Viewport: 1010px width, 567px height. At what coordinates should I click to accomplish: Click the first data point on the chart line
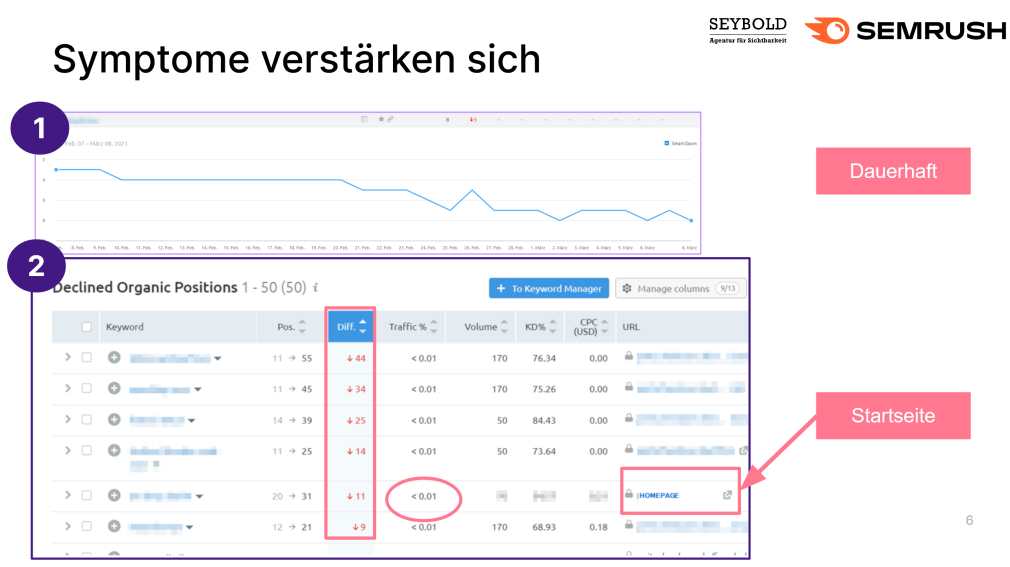pos(56,169)
